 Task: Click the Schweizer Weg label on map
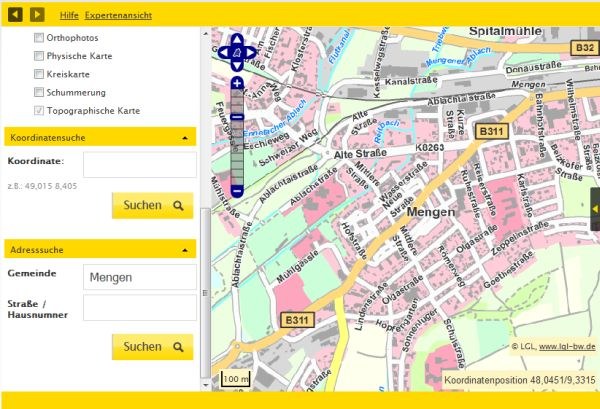click(288, 148)
